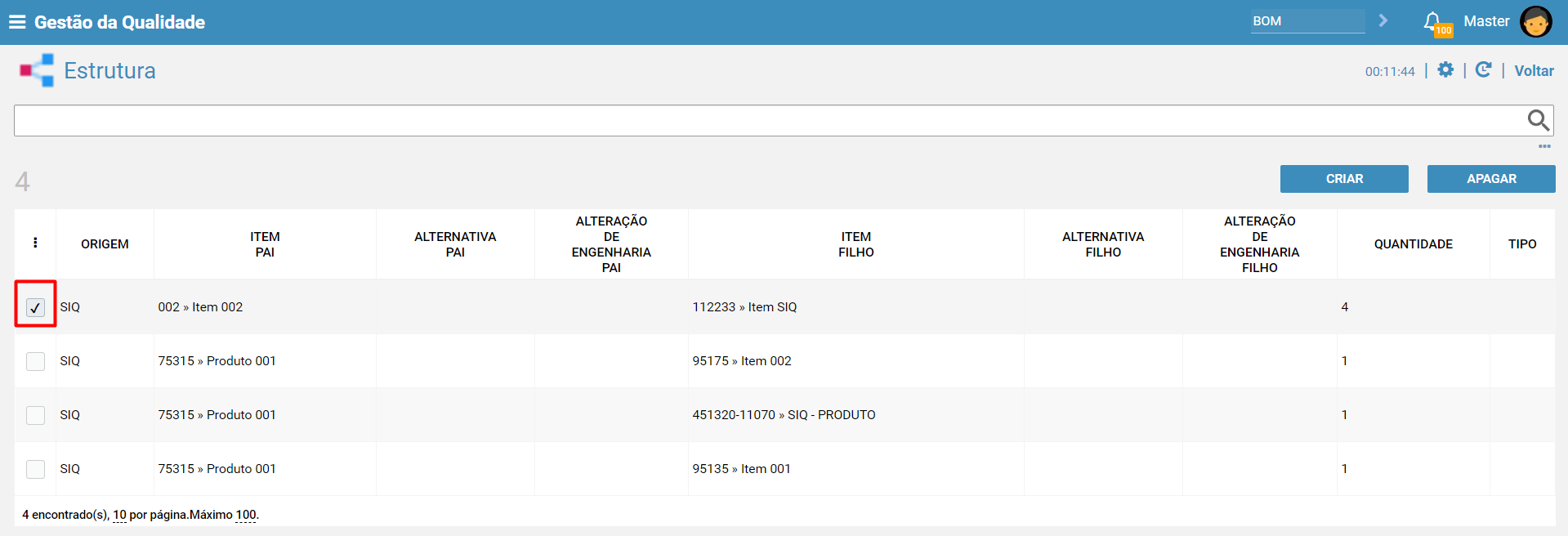Click the Gestão da Qualidade title

pos(119,22)
